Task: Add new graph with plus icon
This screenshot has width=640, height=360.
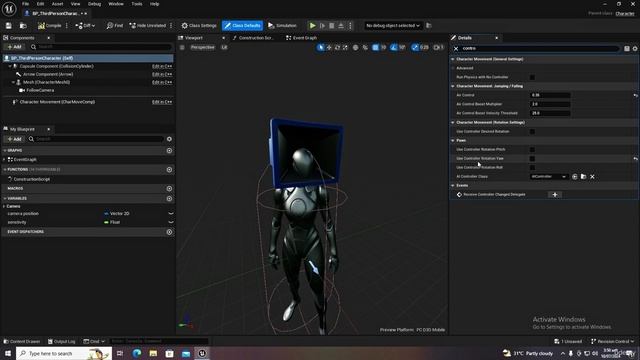Action: pos(169,151)
